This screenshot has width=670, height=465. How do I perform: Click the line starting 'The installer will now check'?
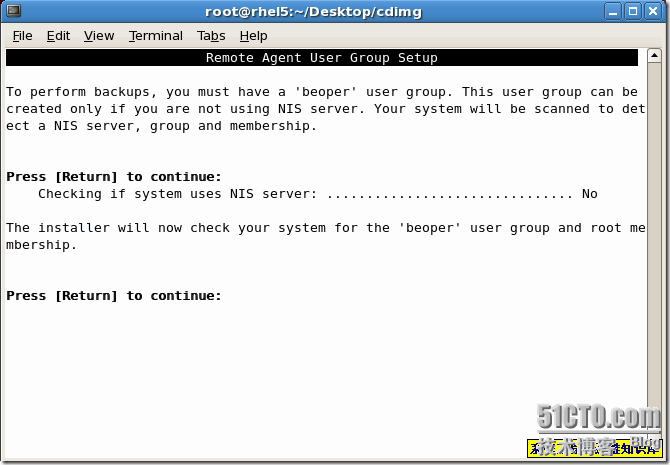pos(326,228)
